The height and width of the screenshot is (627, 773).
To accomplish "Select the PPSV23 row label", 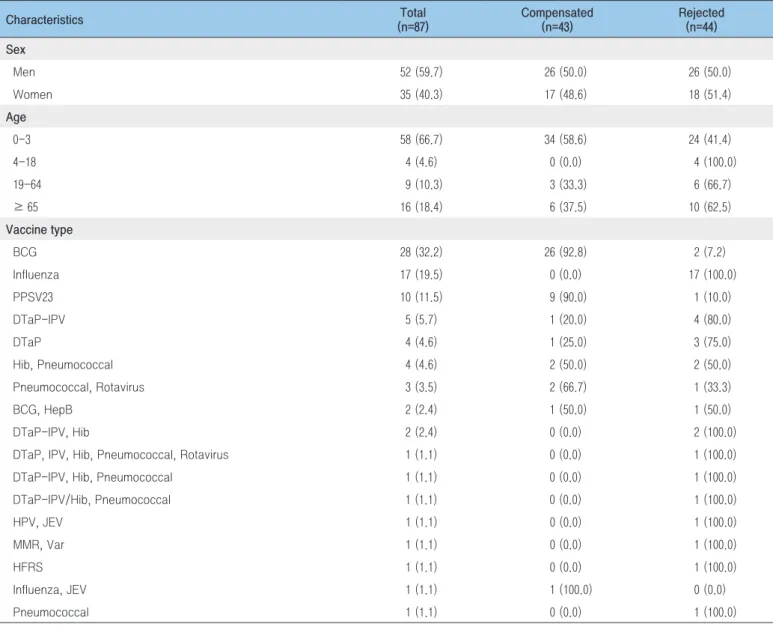I will click(x=33, y=297).
